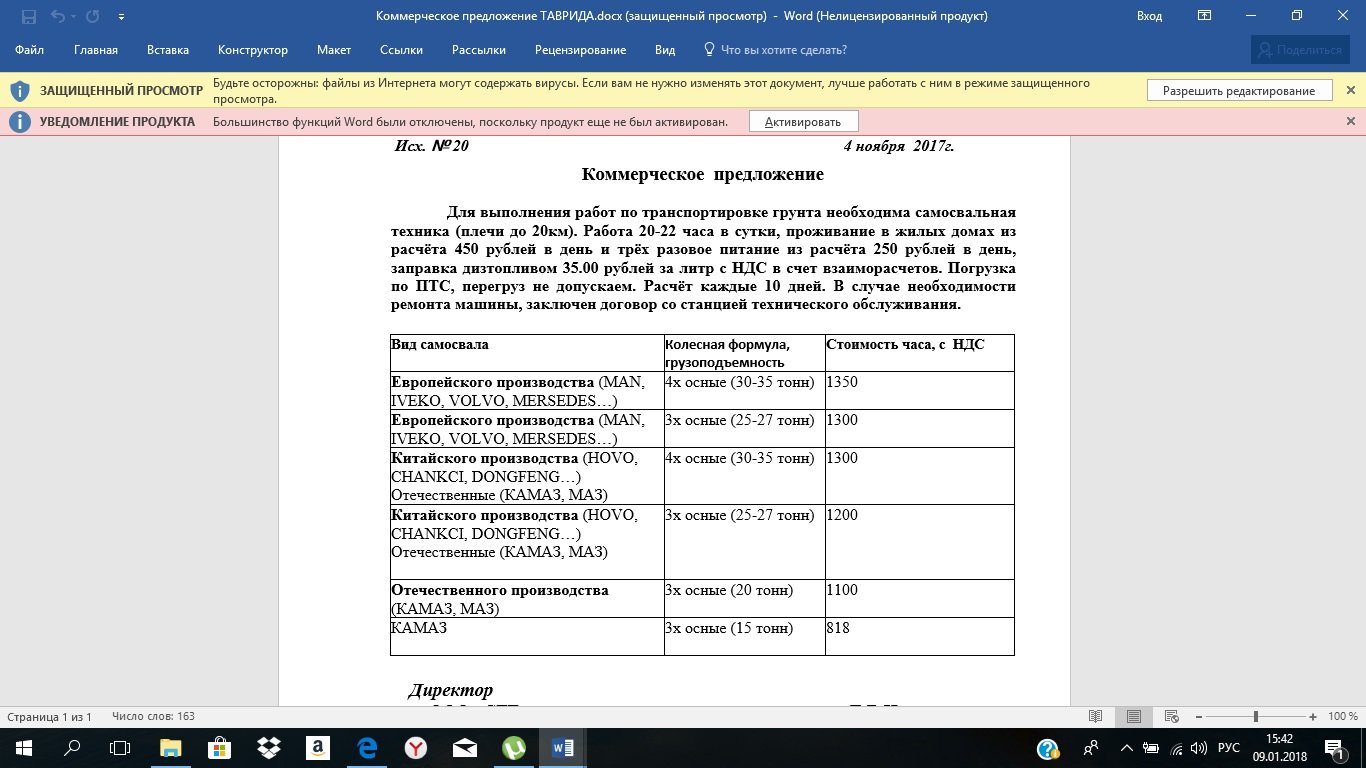
Task: Open the Undo history dropdown arrow
Action: coord(72,17)
